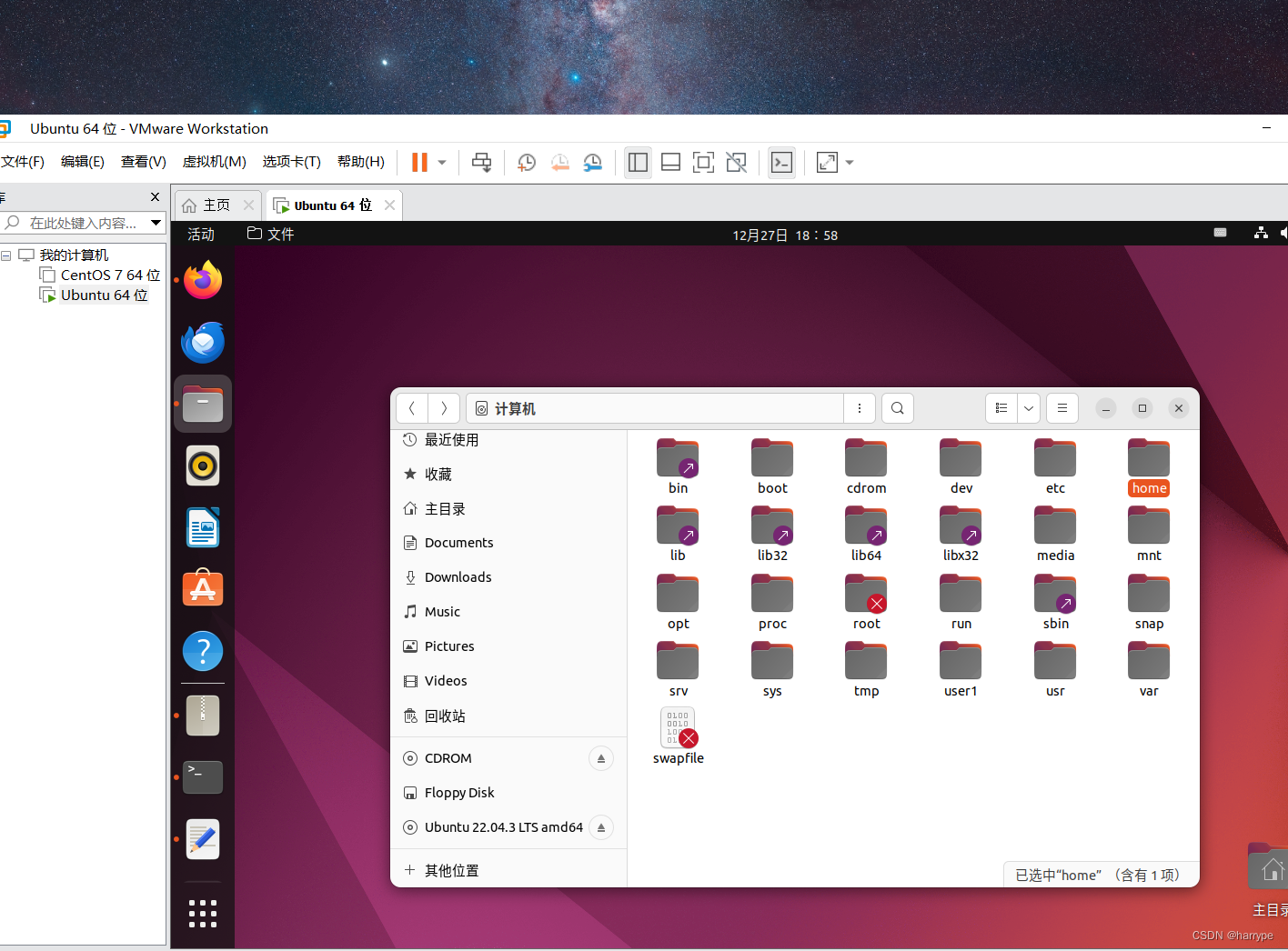Enter full screen mode icon in VMware toolbar
This screenshot has width=1288, height=951.
703,163
